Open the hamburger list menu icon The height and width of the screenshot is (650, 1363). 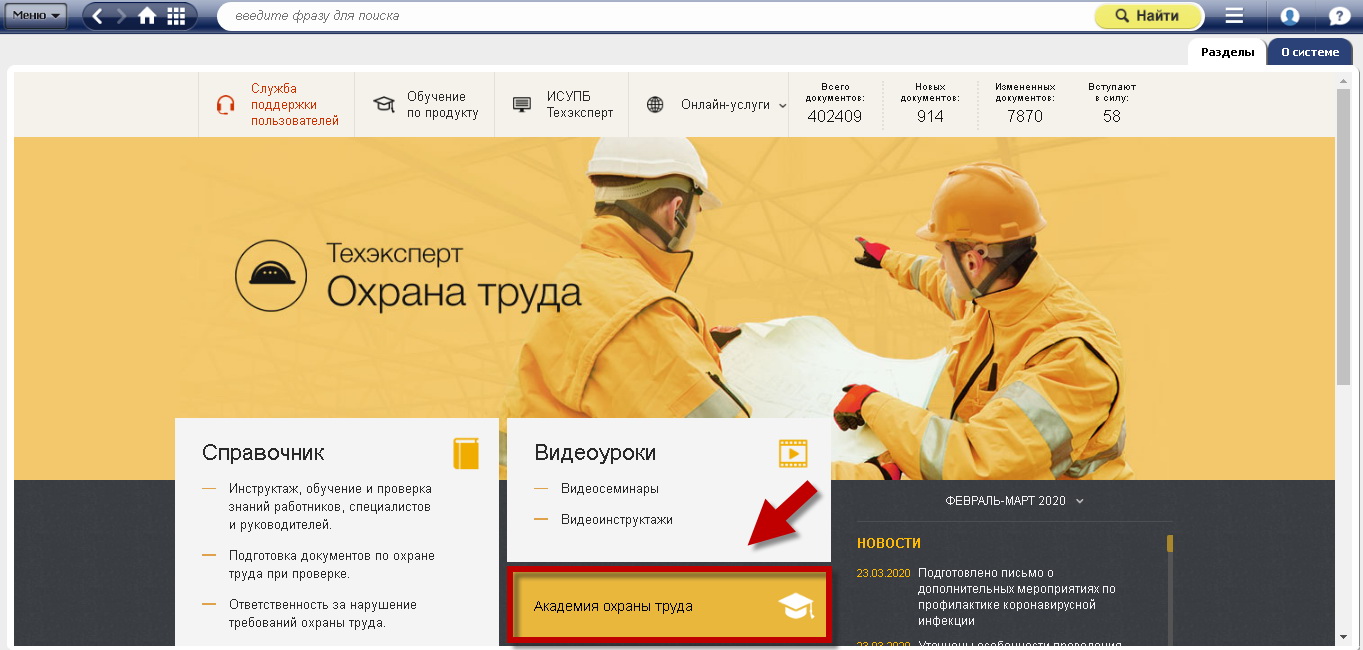point(1234,16)
